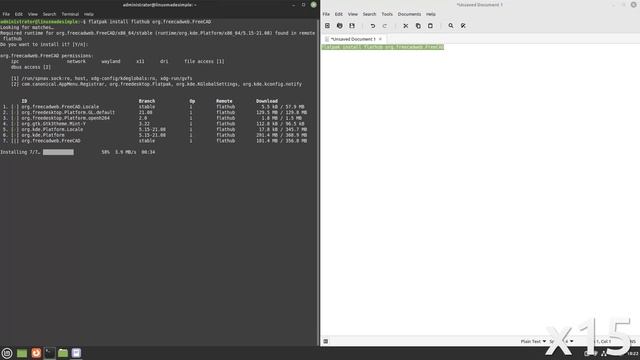640x360 pixels.
Task: Open Find with the magnifier toolbar icon
Action: [x=451, y=26]
